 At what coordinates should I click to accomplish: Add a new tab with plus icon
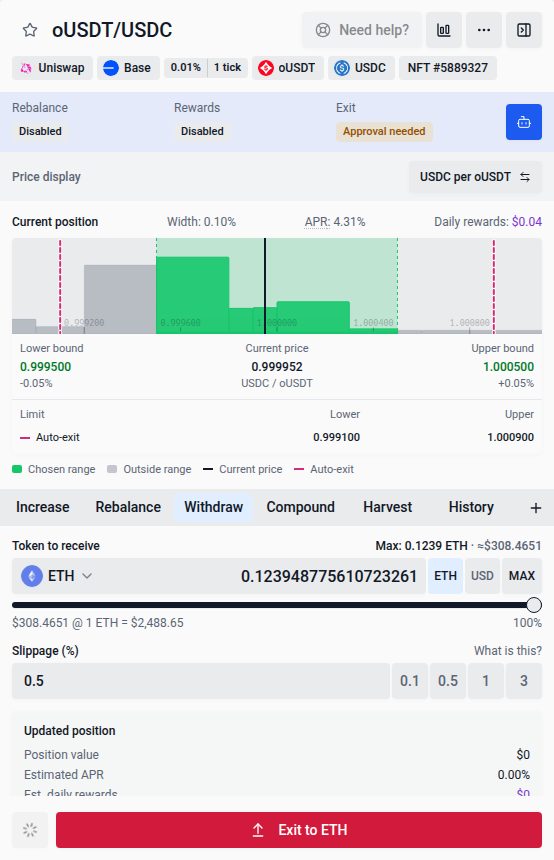coord(536,508)
